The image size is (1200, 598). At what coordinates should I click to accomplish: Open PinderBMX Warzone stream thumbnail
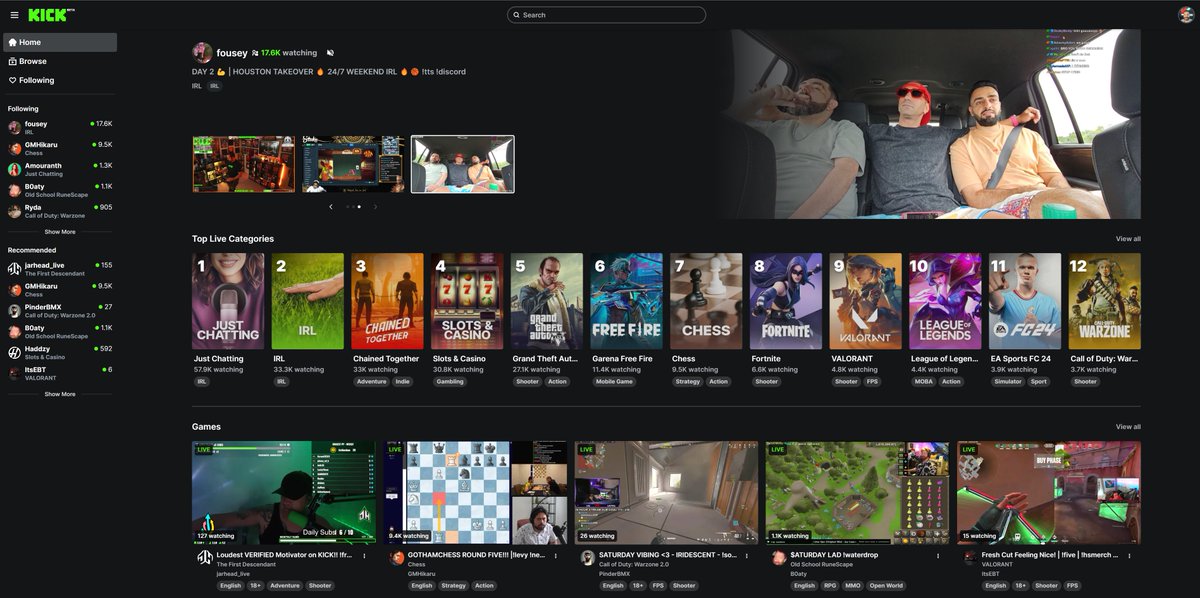(x=667, y=493)
